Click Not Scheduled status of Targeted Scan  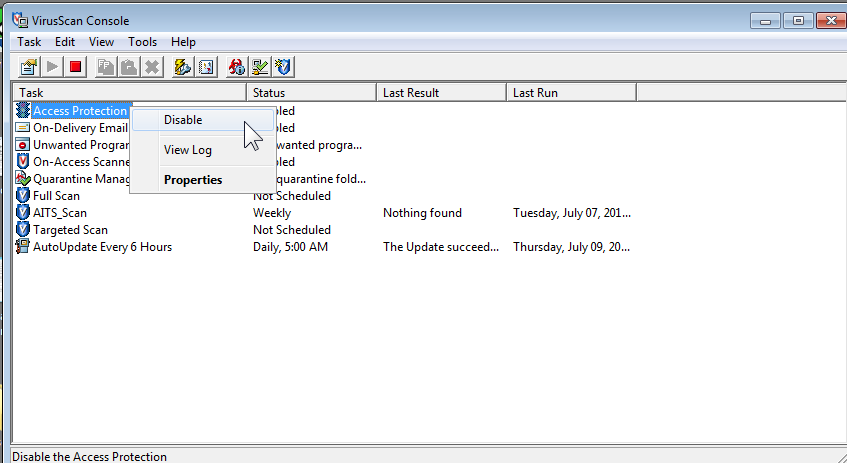click(x=292, y=230)
